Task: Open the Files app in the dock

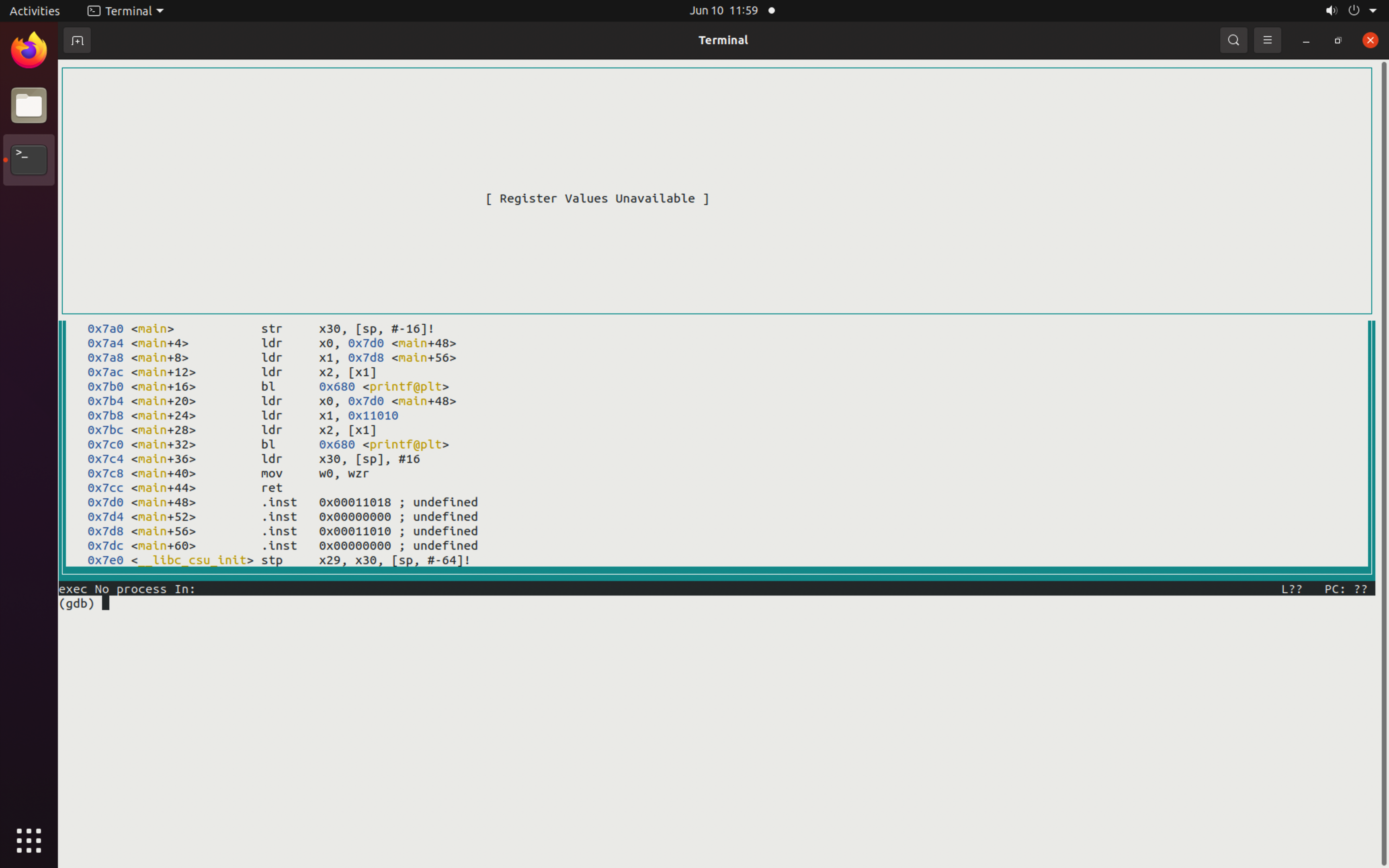Action: coord(29,105)
